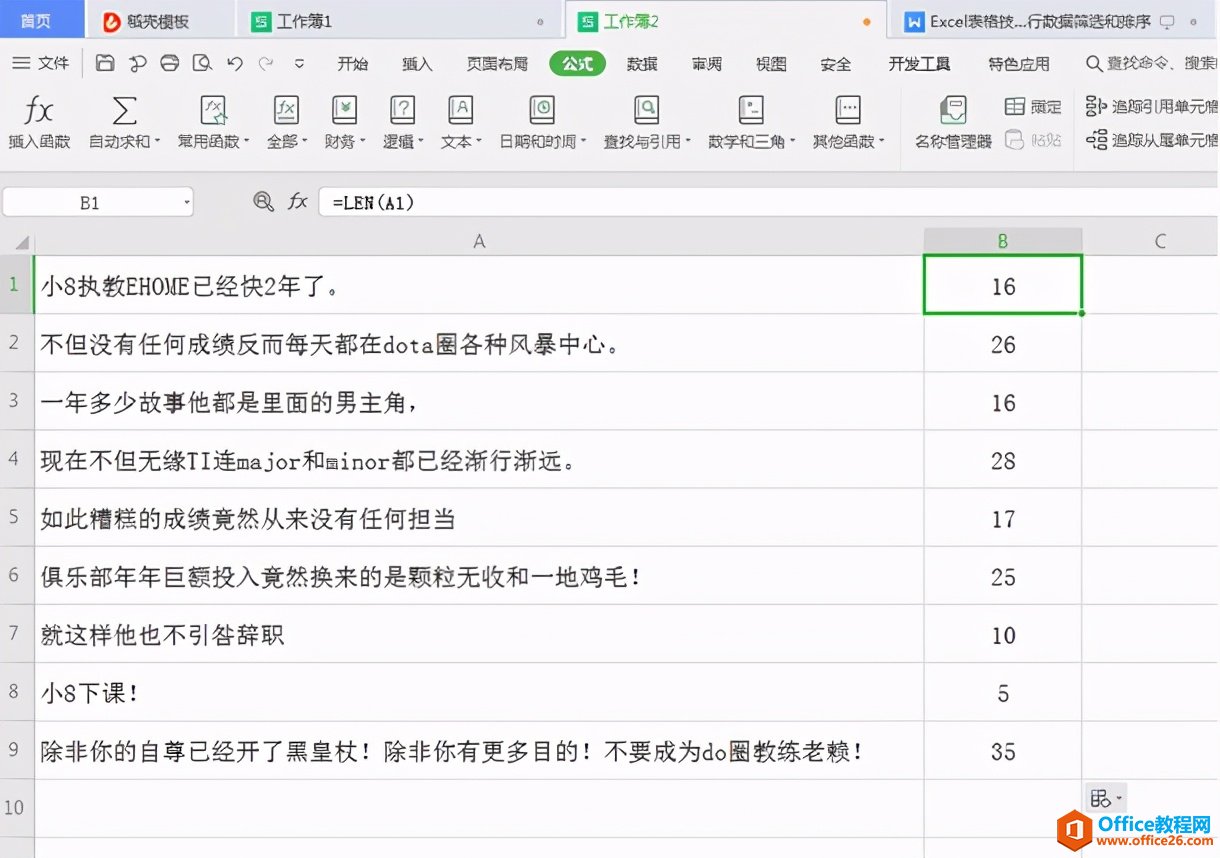
Task: Switch to the 页面布局 ribbon tab
Action: (497, 64)
